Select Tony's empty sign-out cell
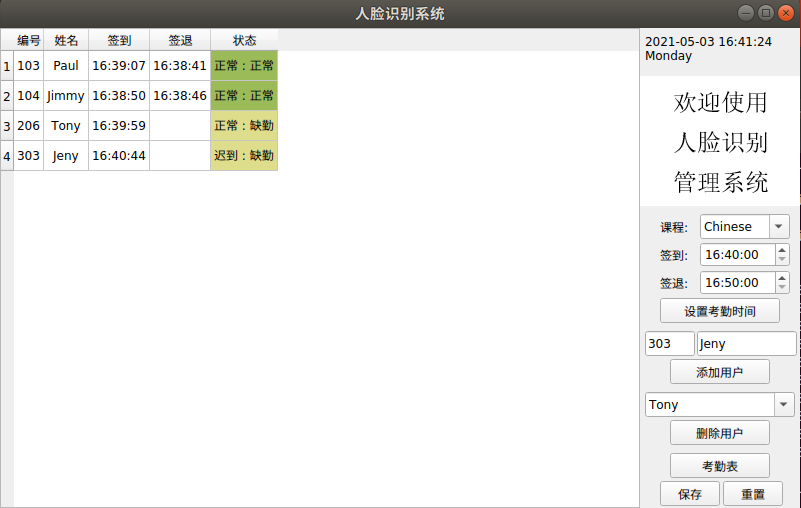This screenshot has height=508, width=801. pyautogui.click(x=180, y=126)
